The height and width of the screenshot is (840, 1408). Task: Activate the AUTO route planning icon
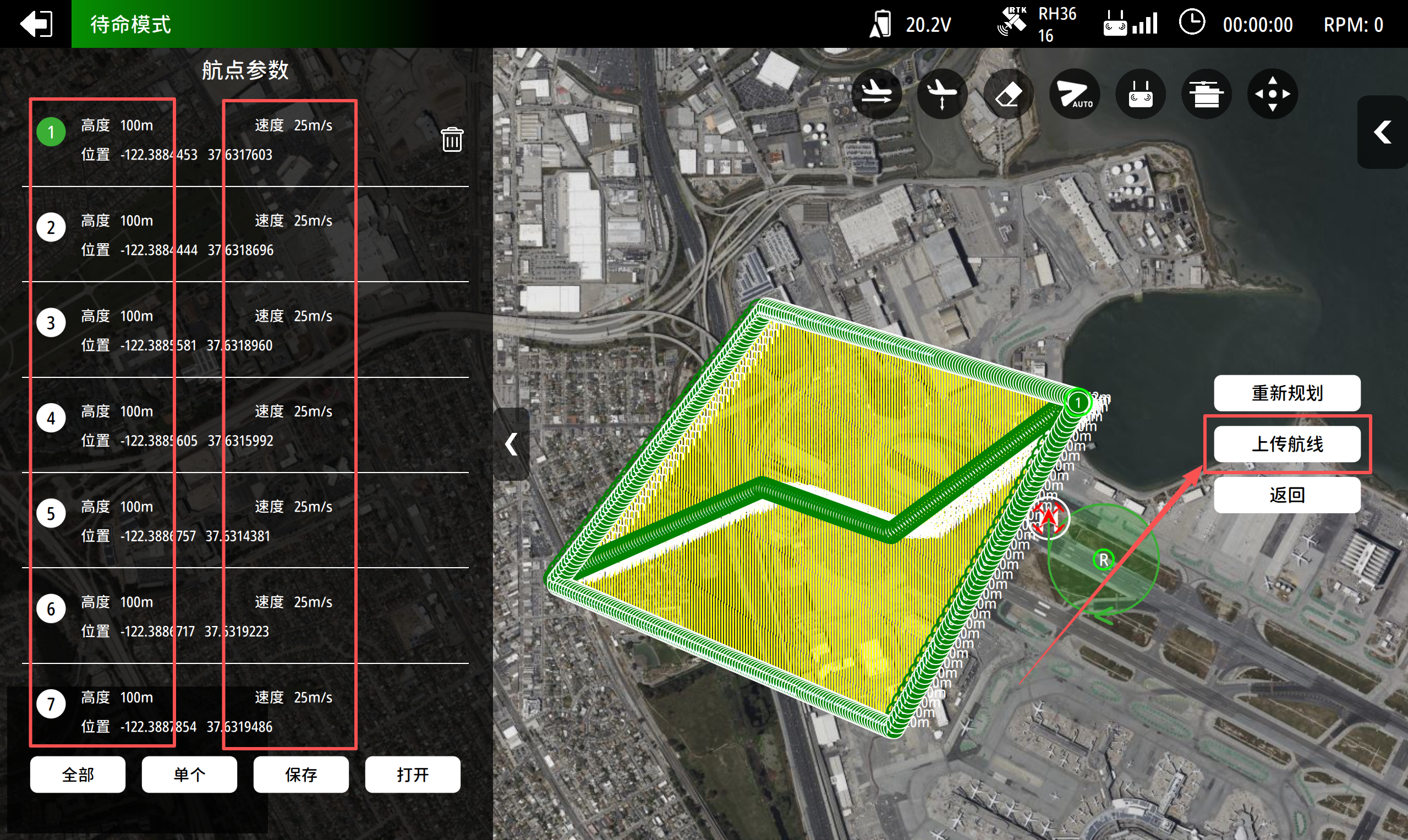(x=1074, y=94)
